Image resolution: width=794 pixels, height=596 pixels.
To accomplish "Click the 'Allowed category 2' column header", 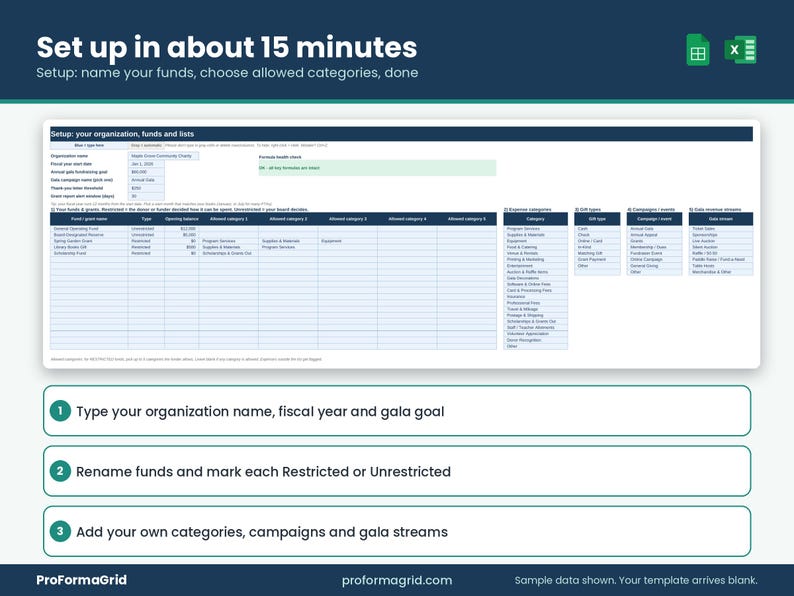I will coord(288,219).
